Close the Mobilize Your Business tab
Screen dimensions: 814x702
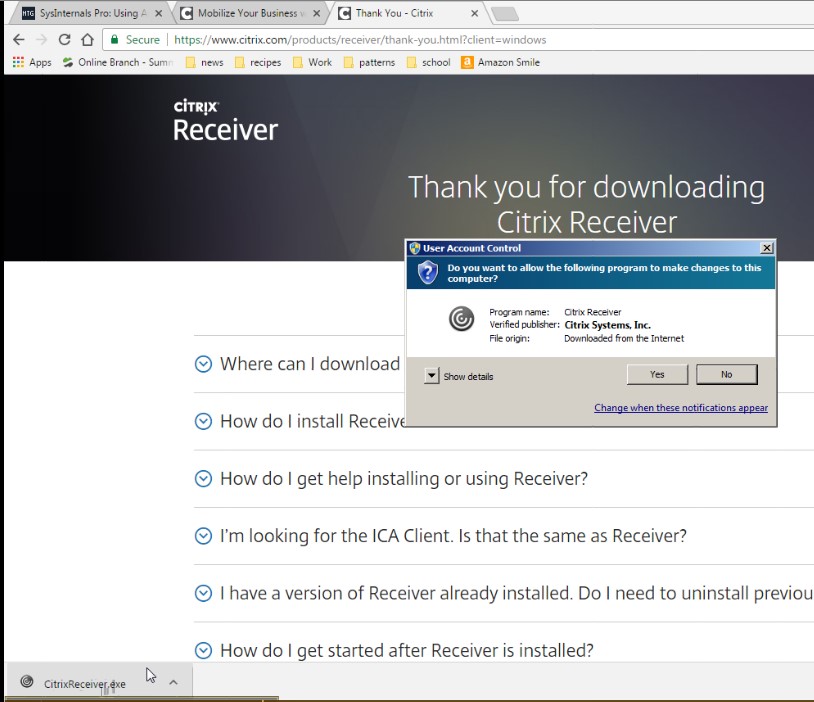coord(317,14)
